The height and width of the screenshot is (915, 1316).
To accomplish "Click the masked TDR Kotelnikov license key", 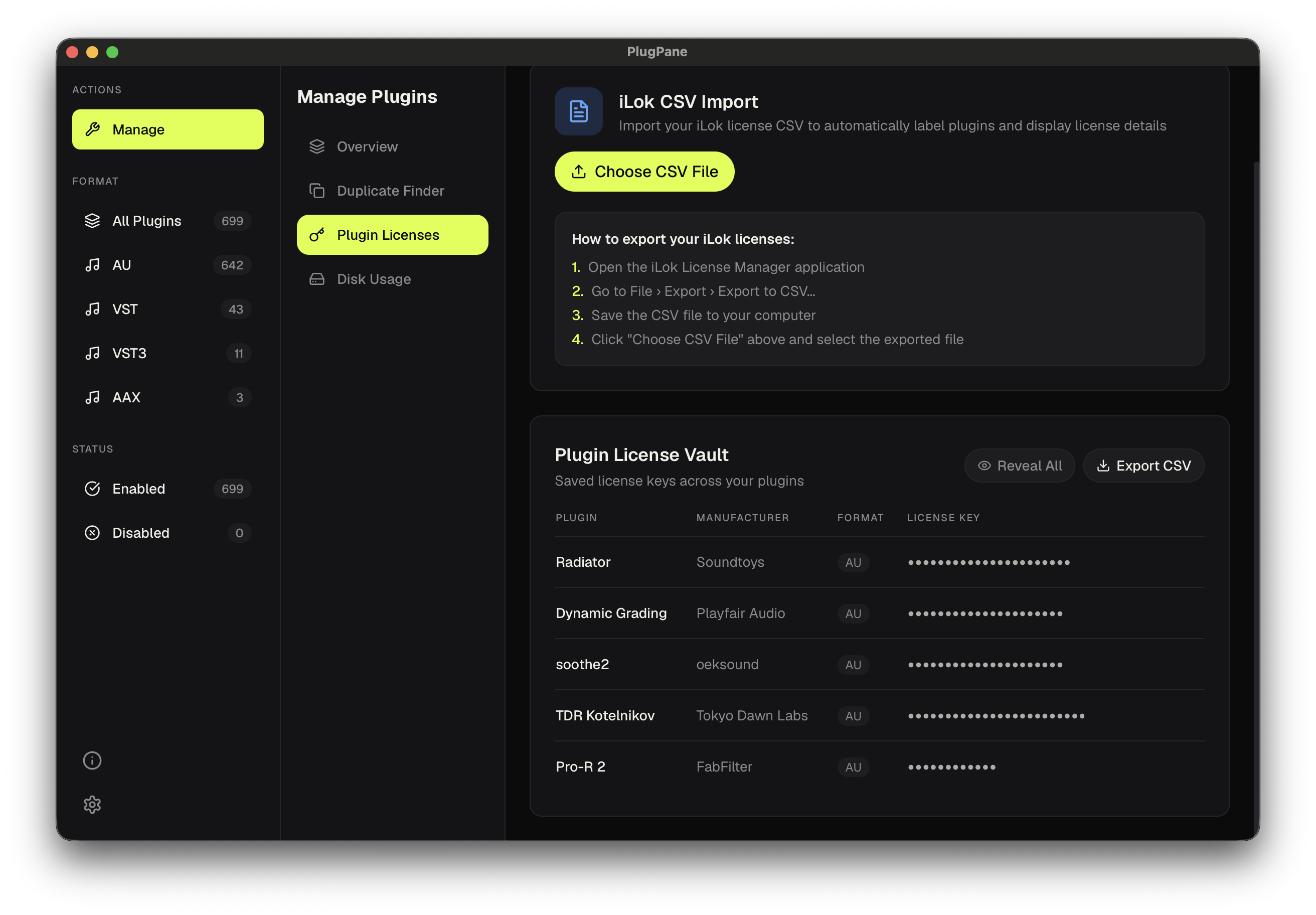I will [996, 715].
